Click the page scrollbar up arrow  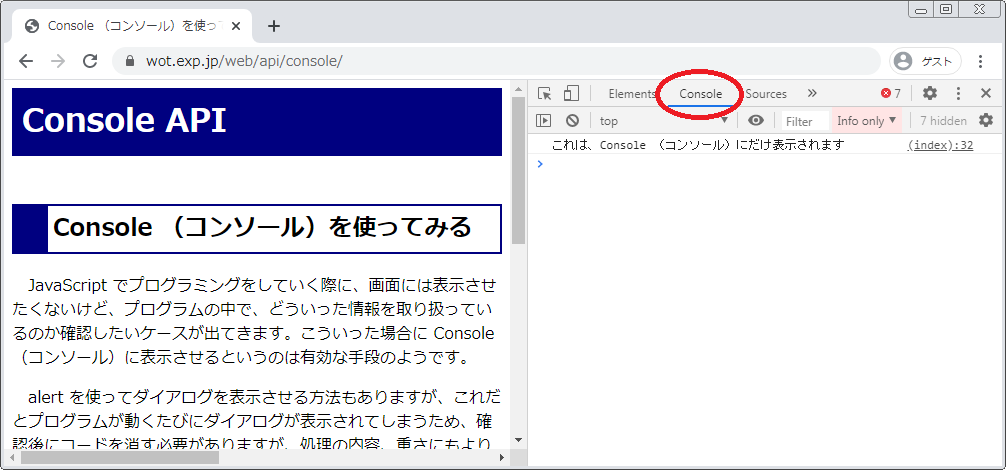518,88
